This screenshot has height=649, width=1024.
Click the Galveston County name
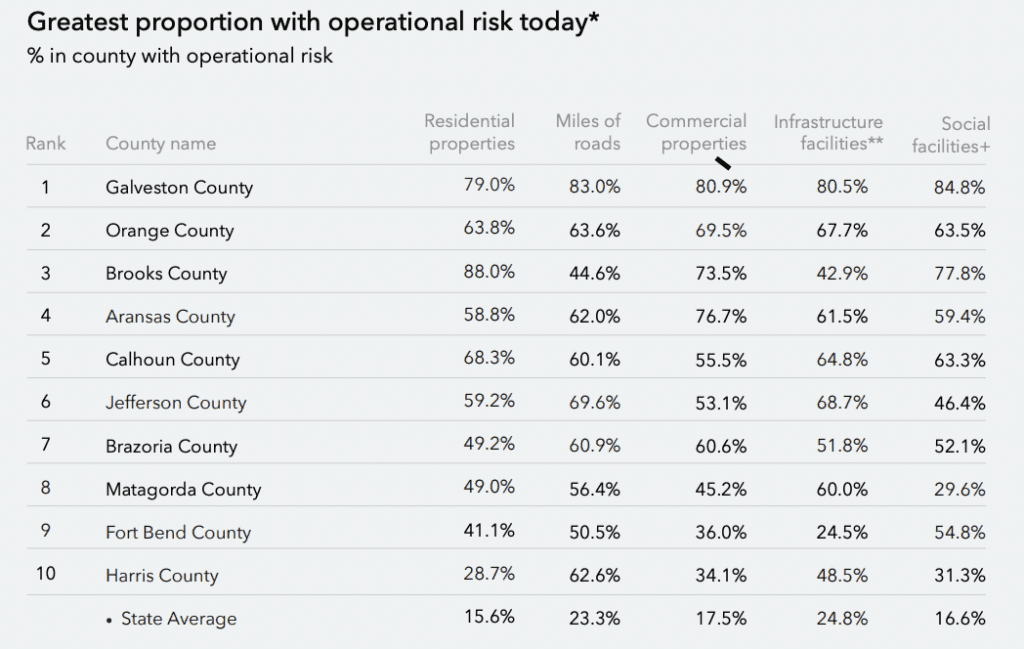pos(179,187)
